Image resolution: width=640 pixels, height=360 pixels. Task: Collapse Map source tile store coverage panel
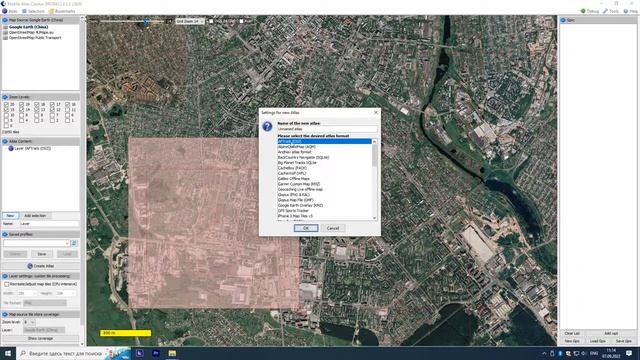pyautogui.click(x=5, y=314)
